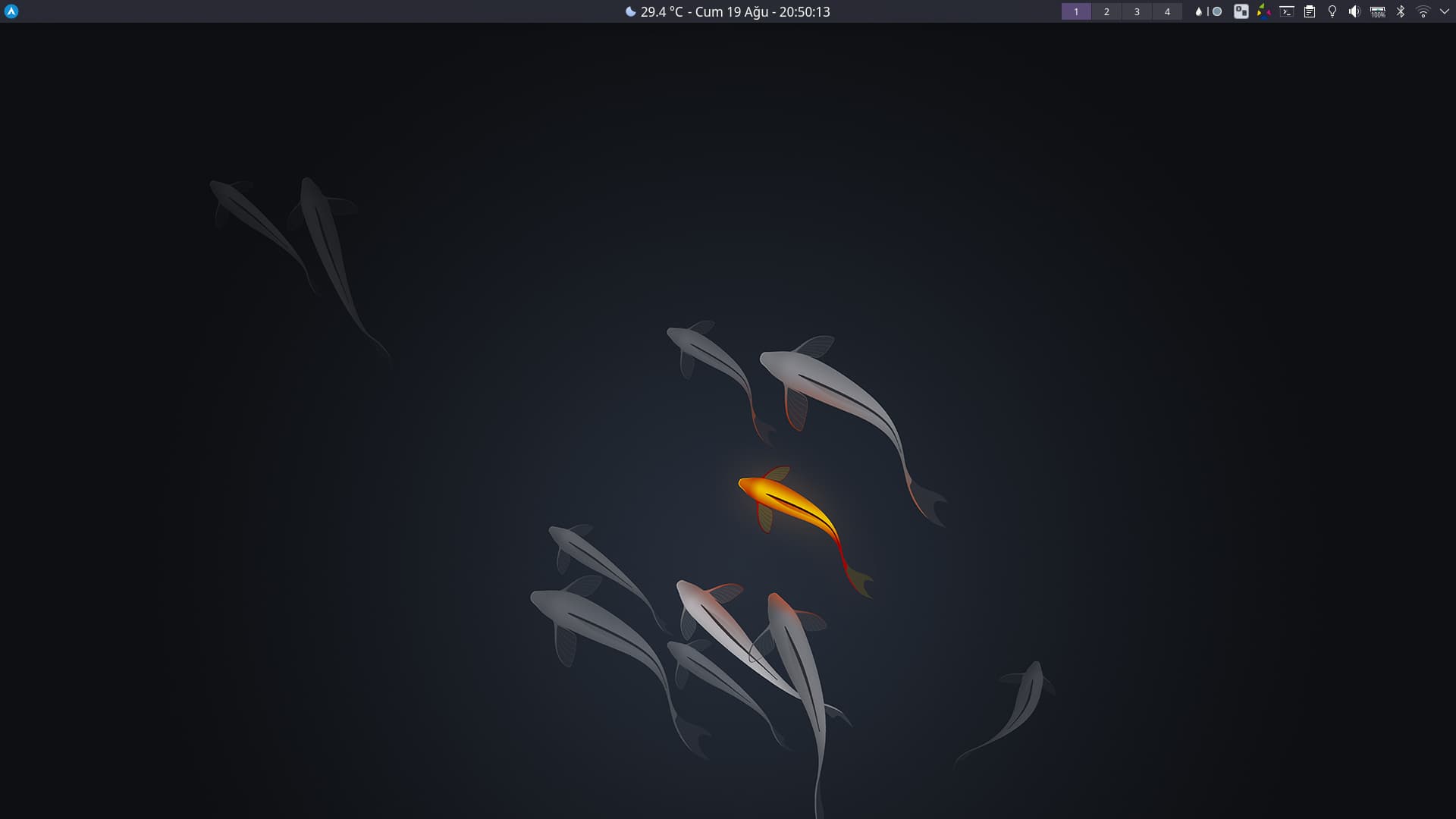Open the application launcher logo menu
1456x819 pixels.
tap(11, 11)
